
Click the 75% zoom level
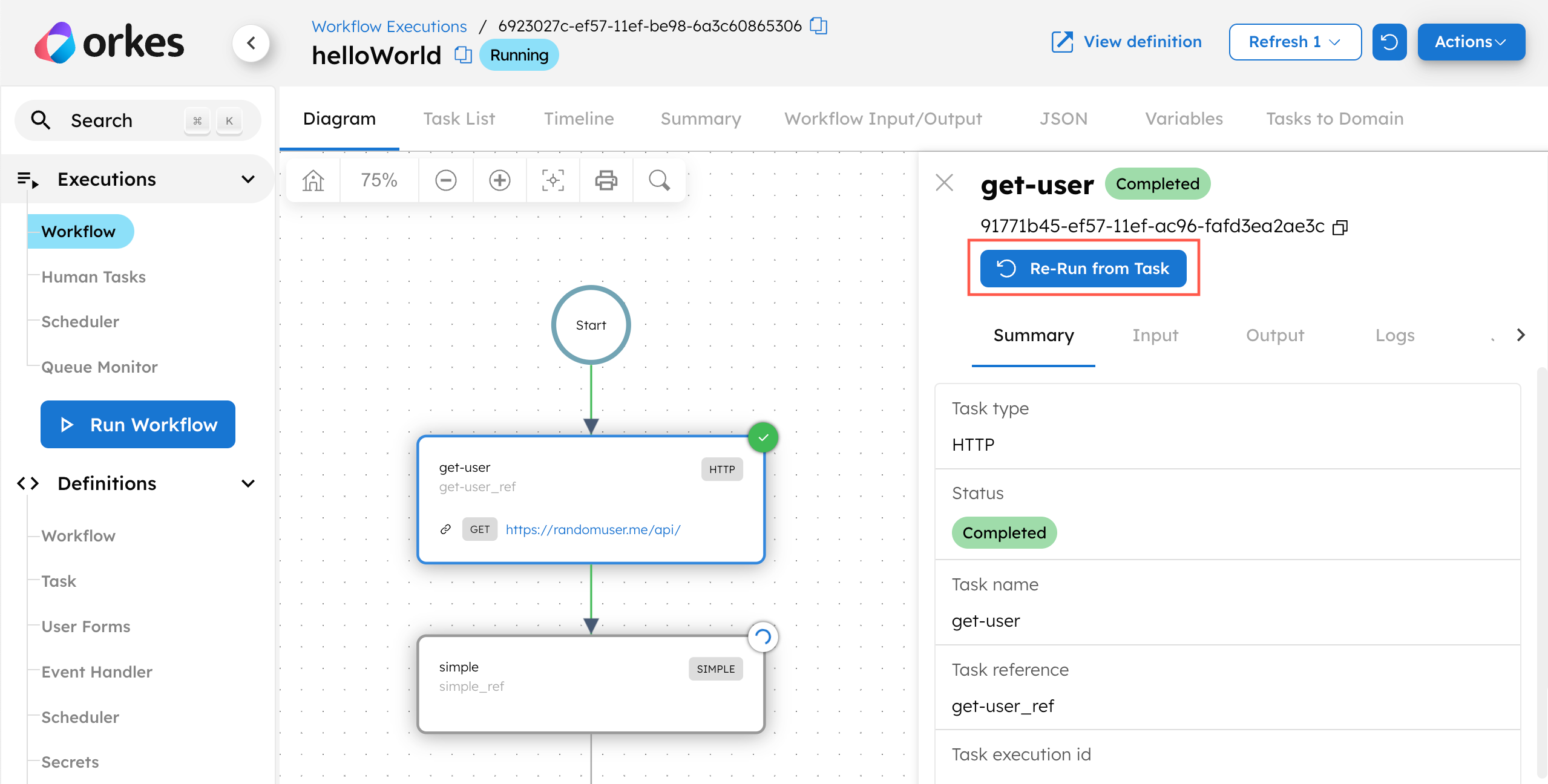pos(379,180)
